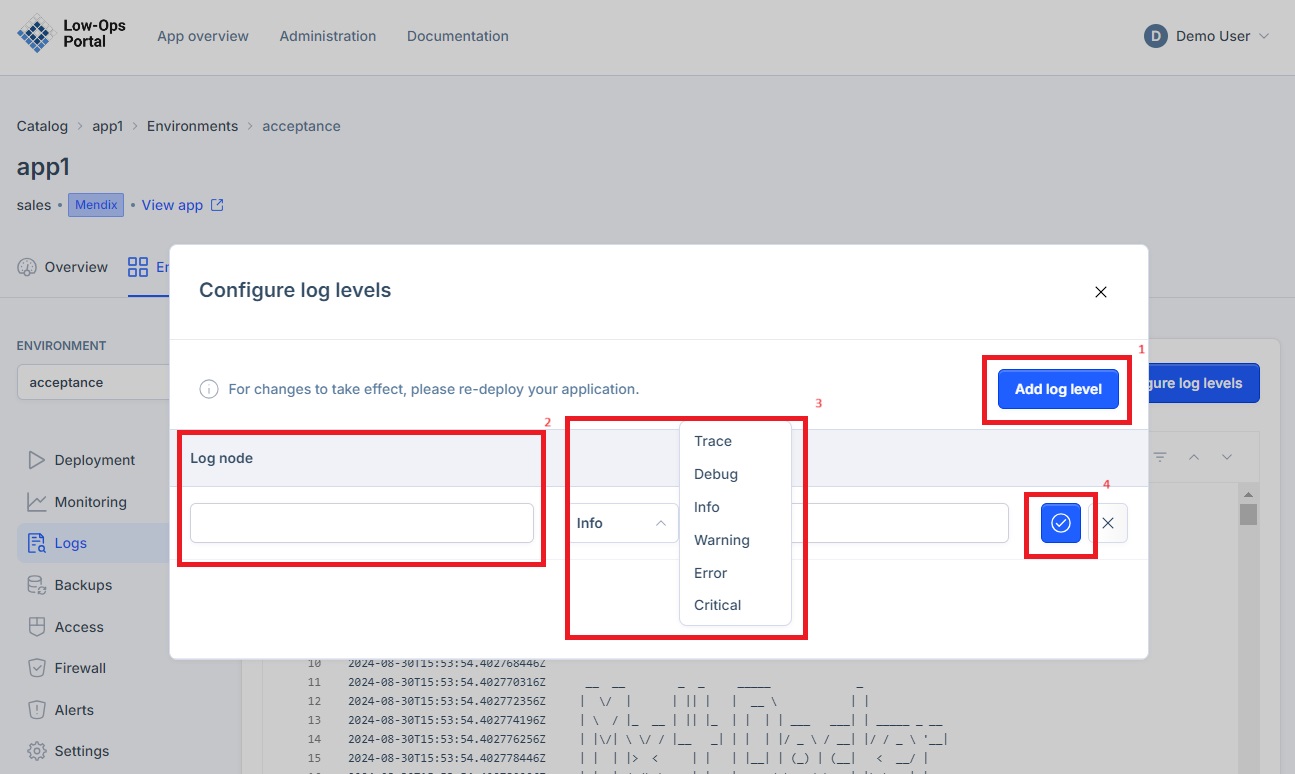Screen dimensions: 1295x774
Task: Click the Low-Ops Portal logo
Action: 71,35
